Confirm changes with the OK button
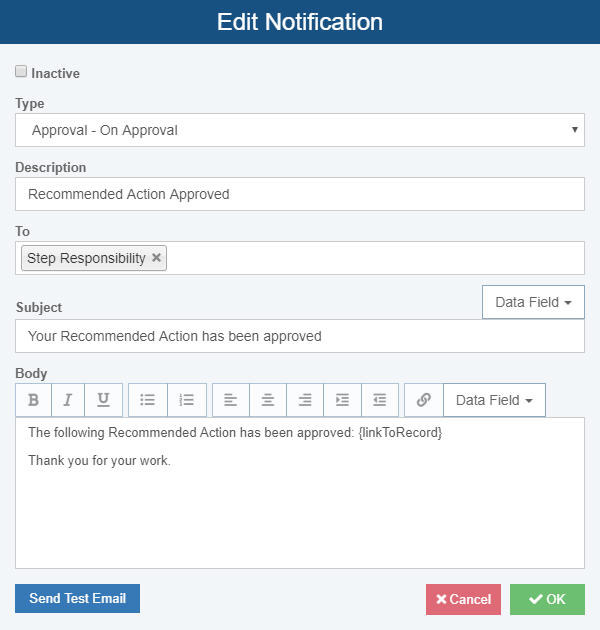 click(547, 599)
